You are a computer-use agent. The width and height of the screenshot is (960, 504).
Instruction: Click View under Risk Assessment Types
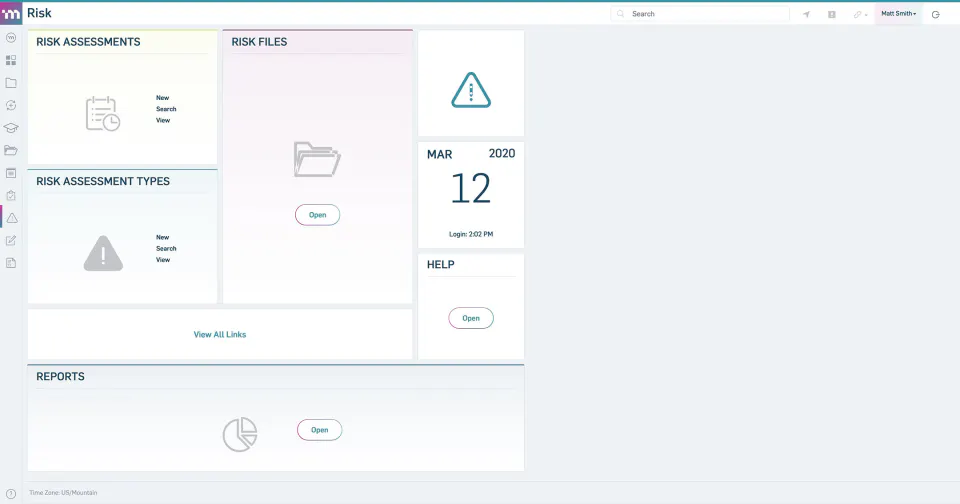163,260
